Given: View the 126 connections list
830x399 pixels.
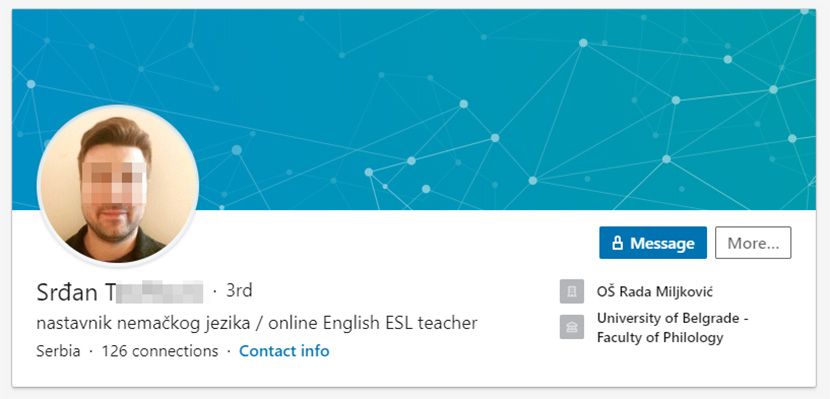Looking at the screenshot, I should click(x=160, y=351).
